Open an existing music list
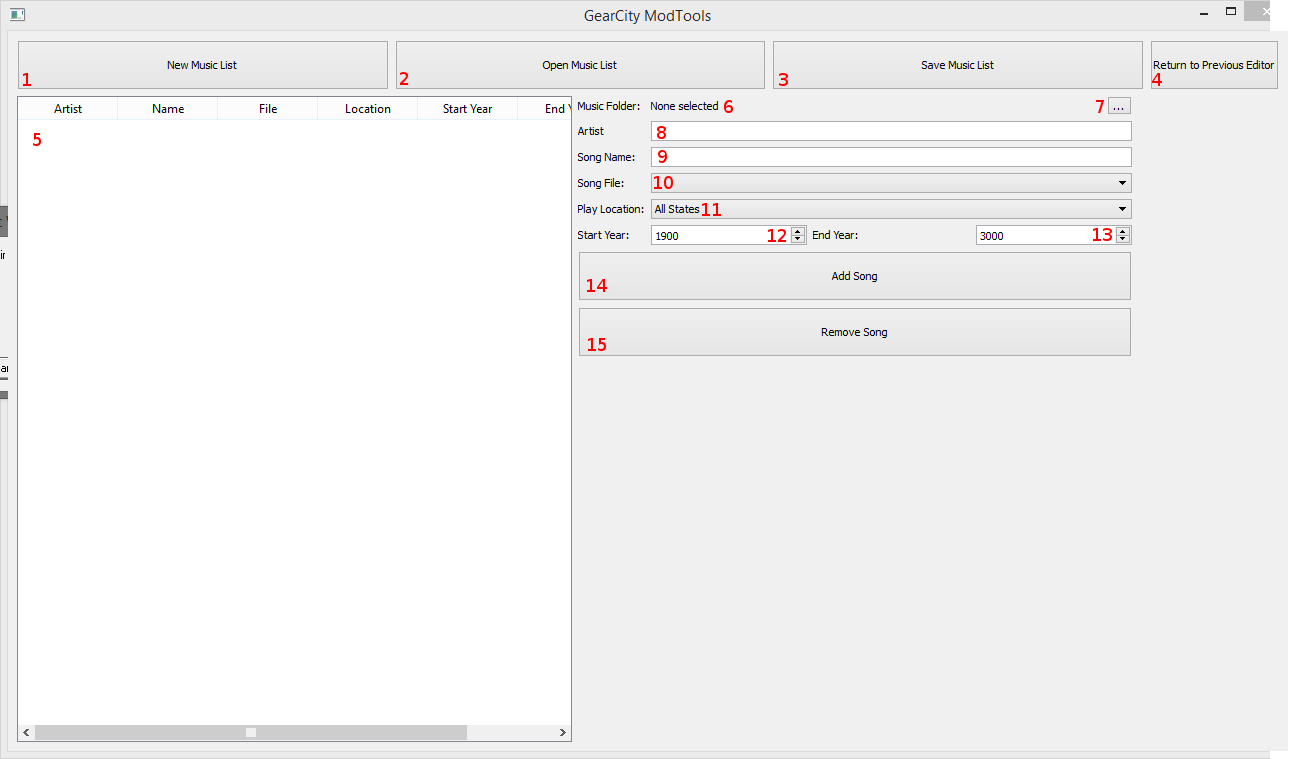This screenshot has width=1296, height=759. 580,65
